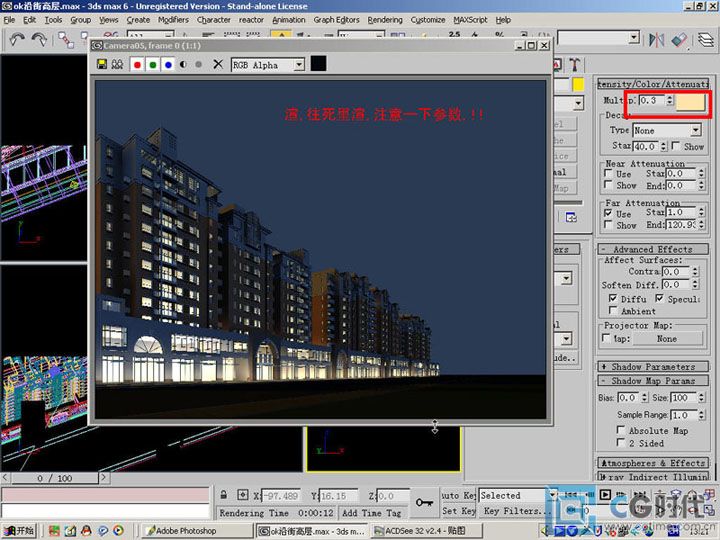
Task: Toggle the green channel in render window
Action: 152,65
